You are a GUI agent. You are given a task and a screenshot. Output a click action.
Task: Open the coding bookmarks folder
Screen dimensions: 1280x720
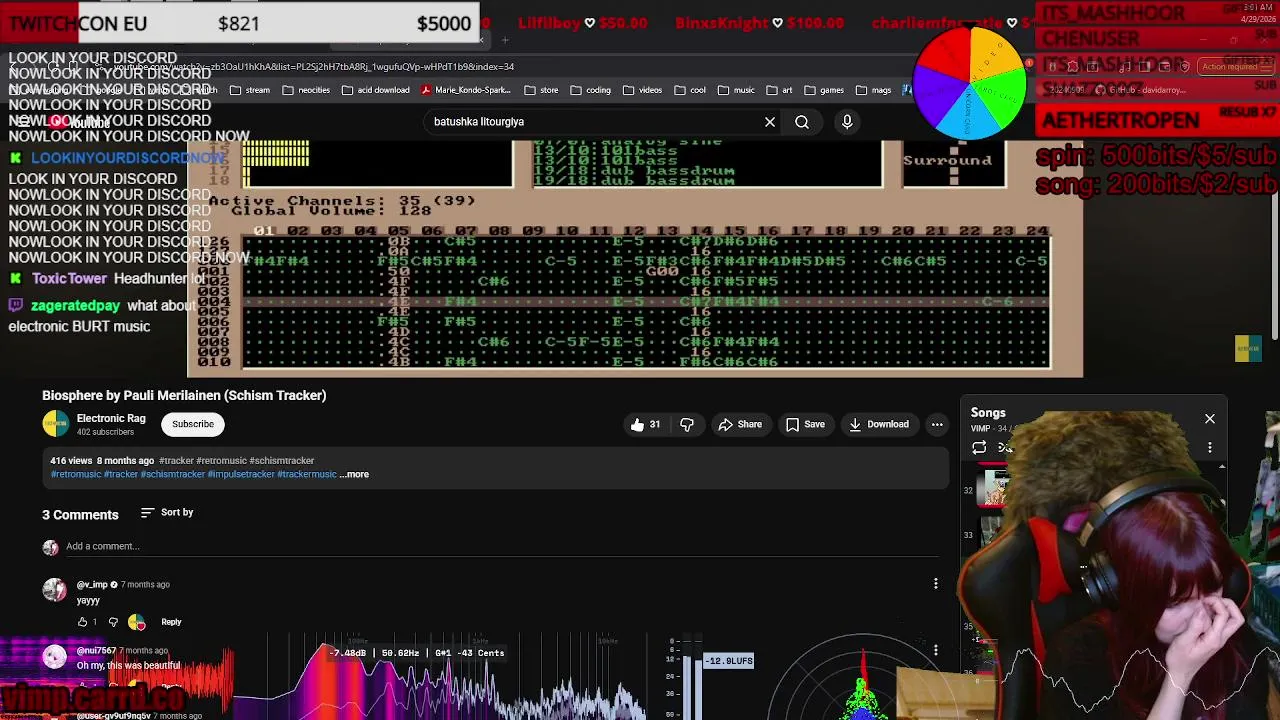pos(591,90)
